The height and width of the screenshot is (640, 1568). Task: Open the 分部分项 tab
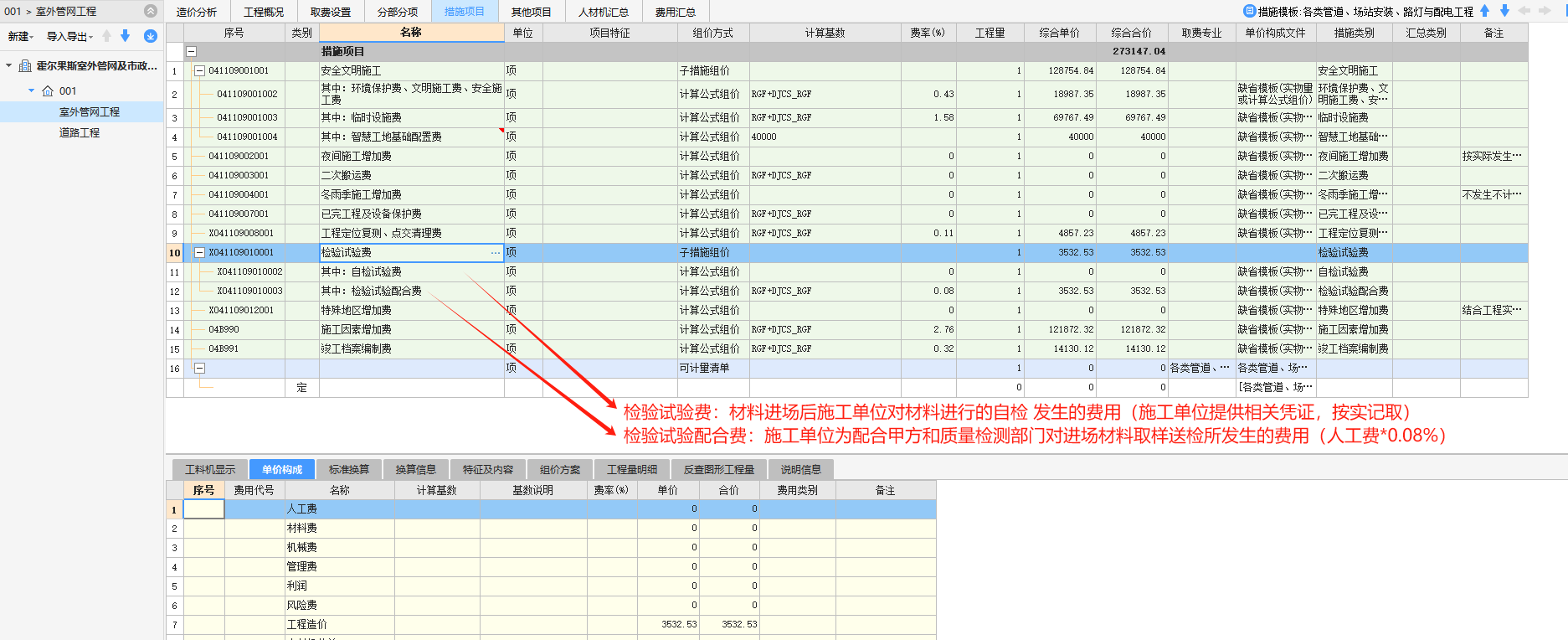pos(398,12)
